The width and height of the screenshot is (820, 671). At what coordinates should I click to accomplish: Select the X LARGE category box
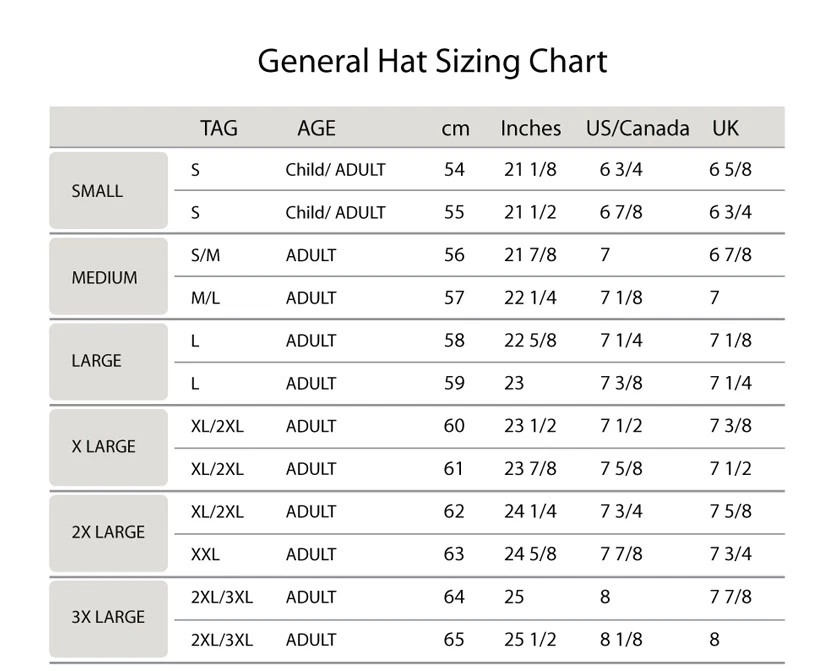[x=109, y=448]
